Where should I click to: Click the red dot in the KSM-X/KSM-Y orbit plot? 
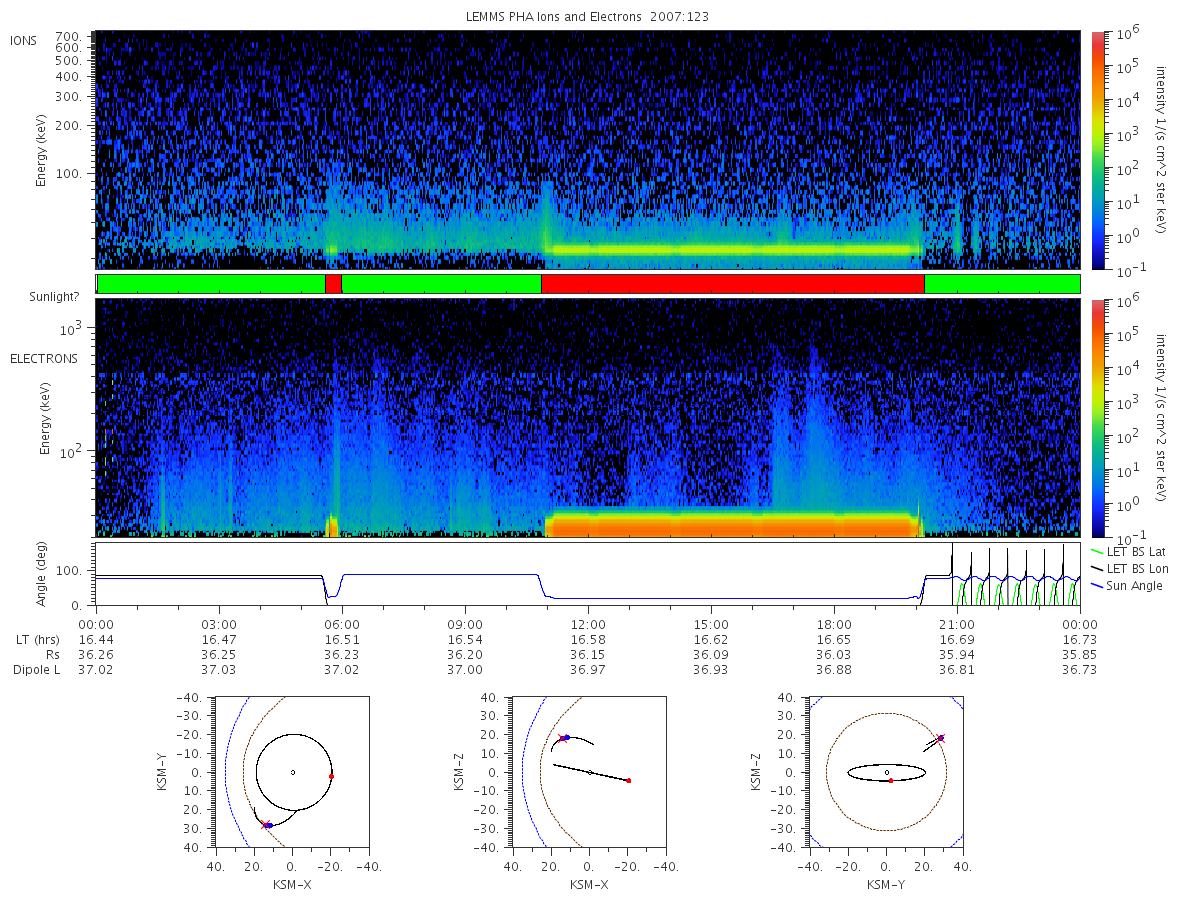331,776
